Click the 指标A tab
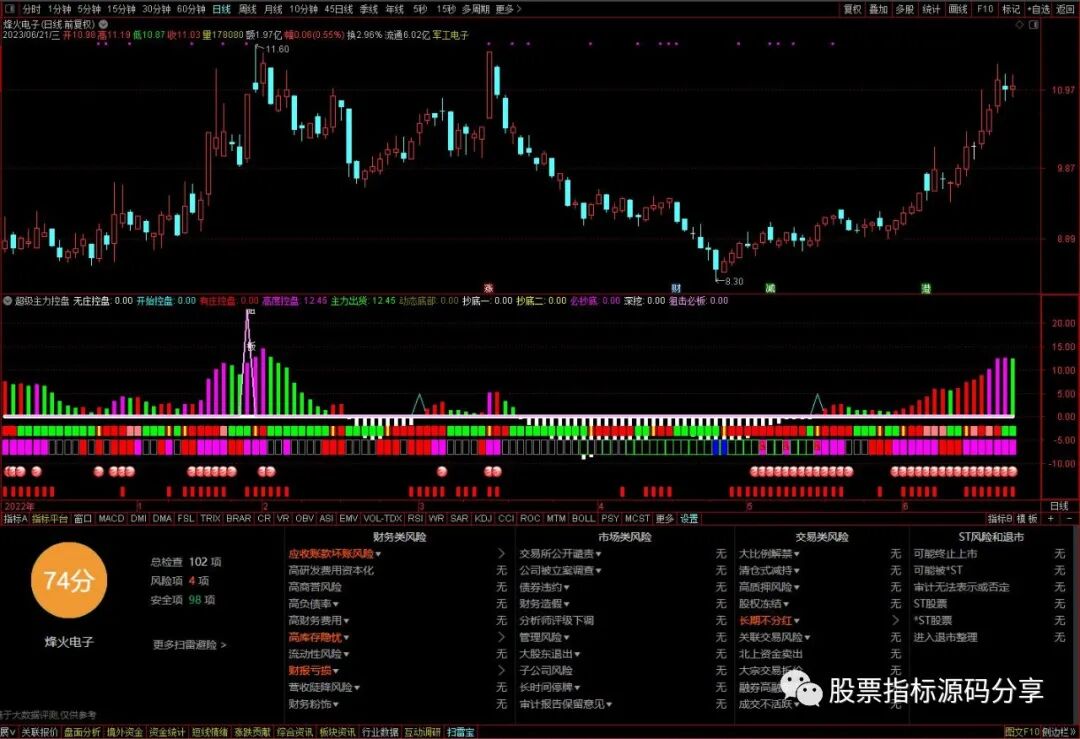The height and width of the screenshot is (739, 1080). (15, 518)
